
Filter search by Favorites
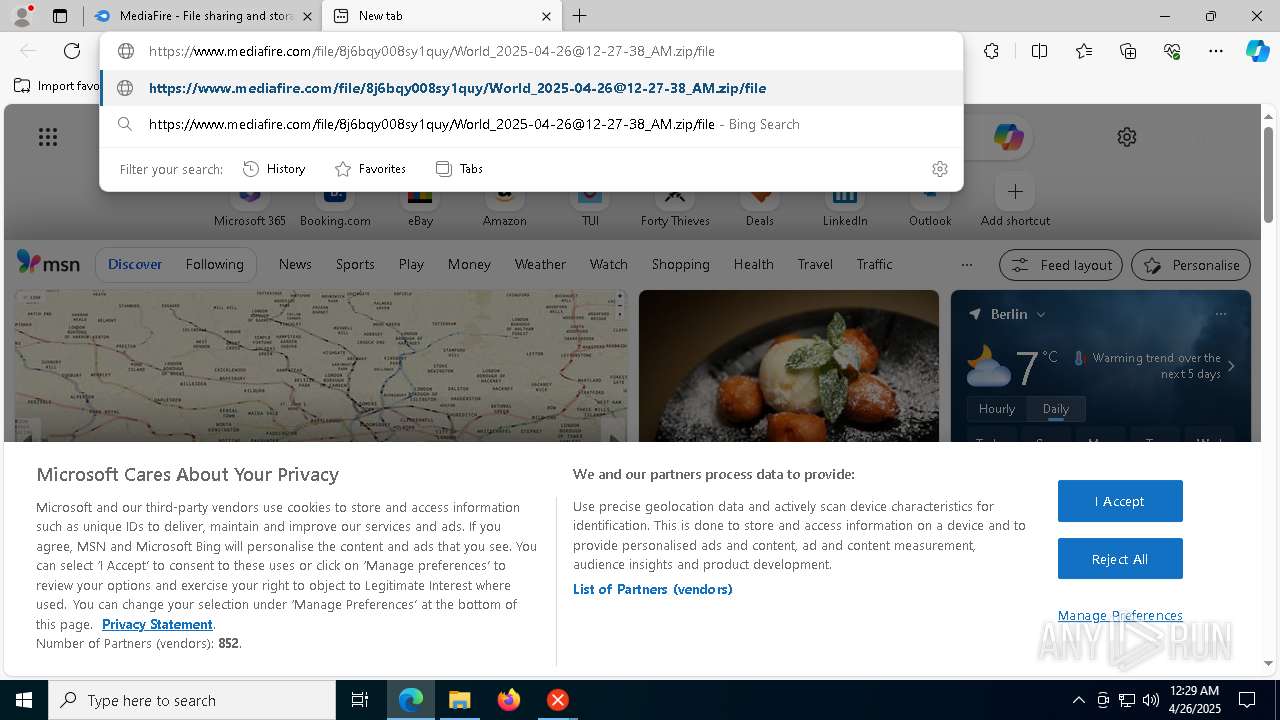370,169
